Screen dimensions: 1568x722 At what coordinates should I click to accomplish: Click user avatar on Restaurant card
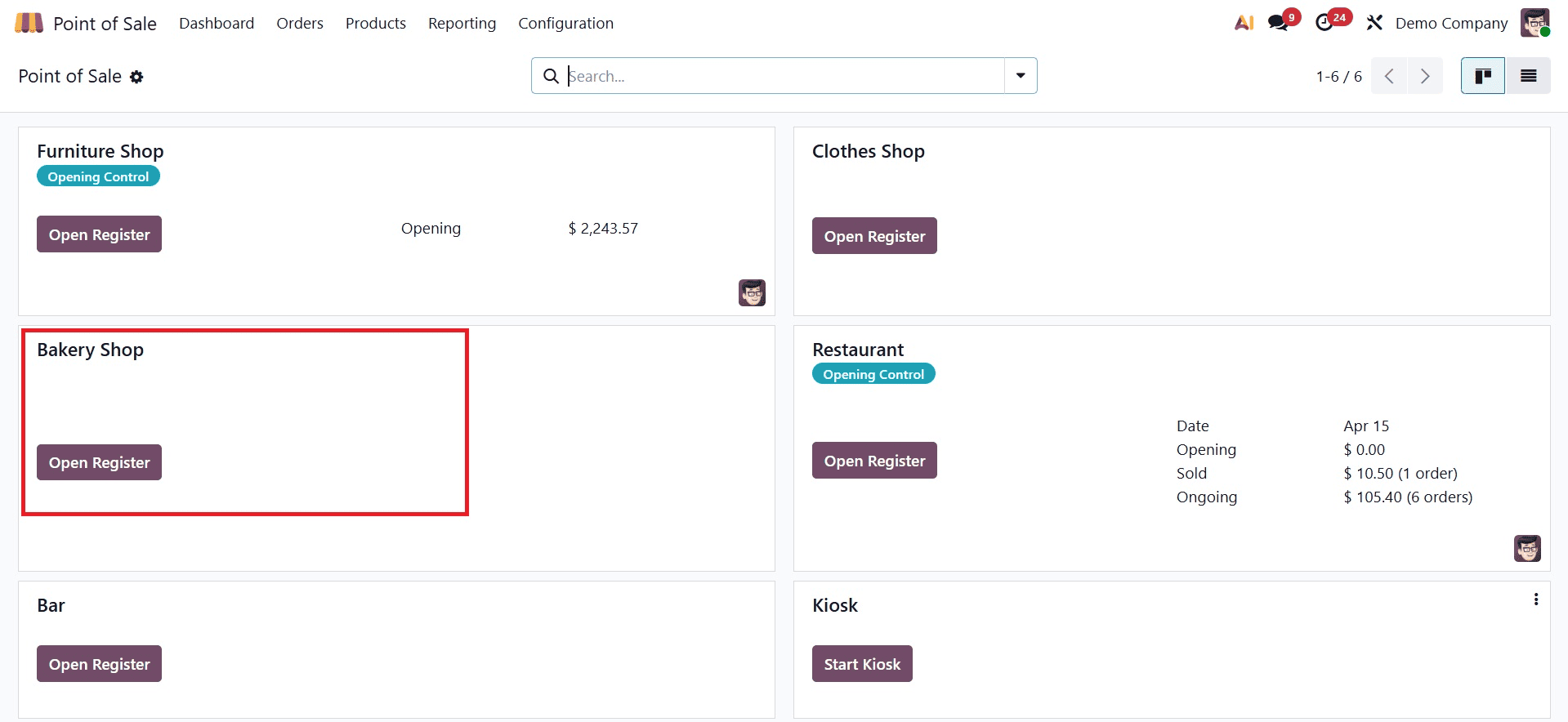coord(1527,548)
